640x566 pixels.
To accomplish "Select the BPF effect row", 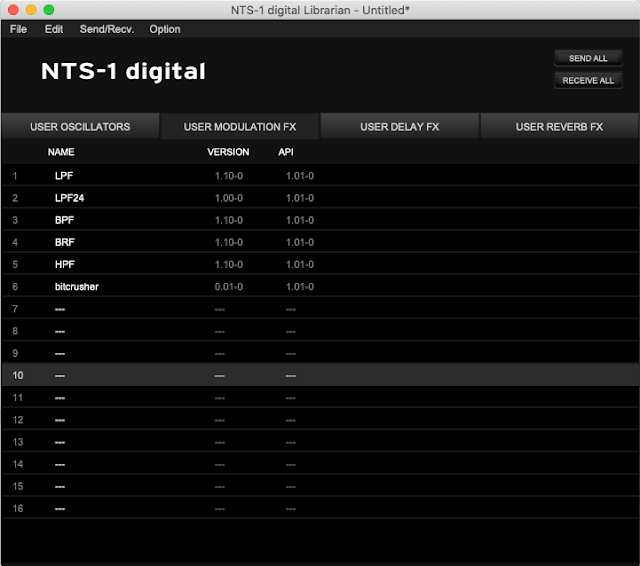I will point(320,220).
